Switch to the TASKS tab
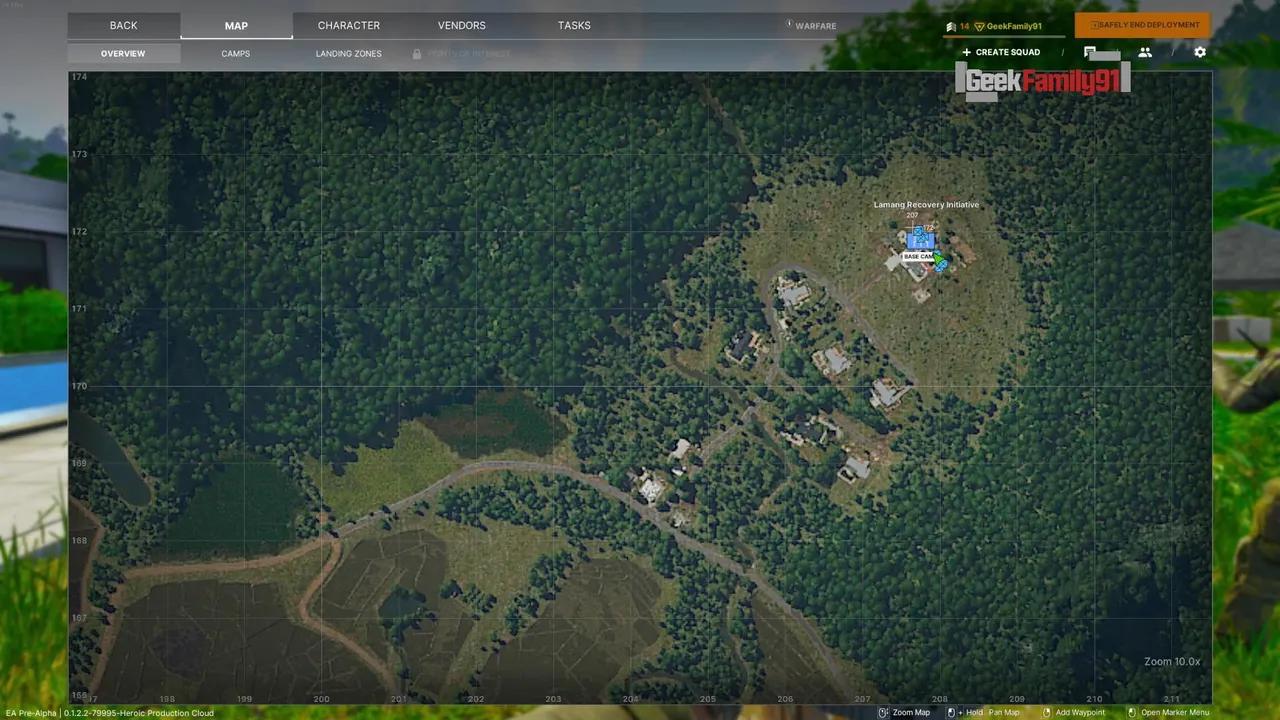This screenshot has height=720, width=1280. tap(574, 25)
